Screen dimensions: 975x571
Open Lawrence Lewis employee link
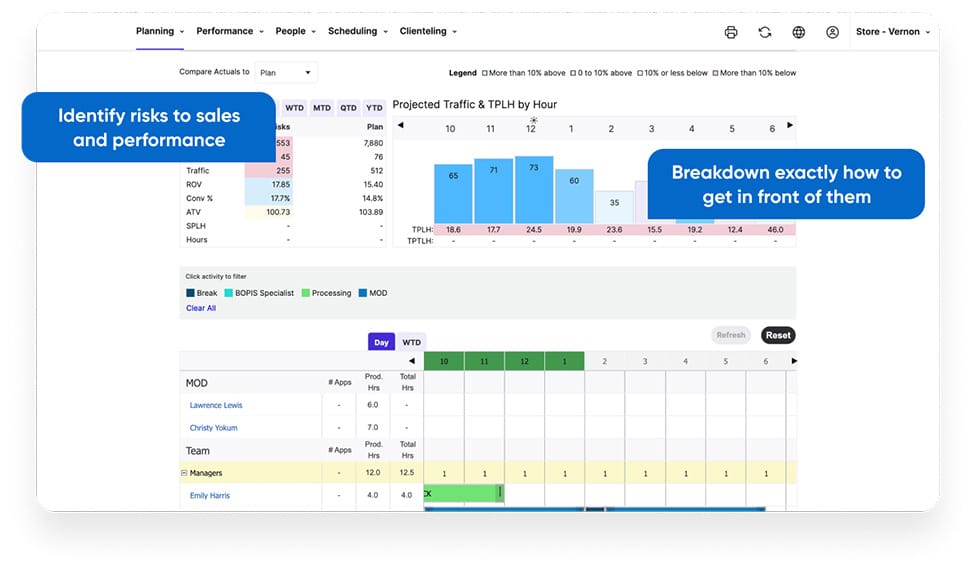216,405
